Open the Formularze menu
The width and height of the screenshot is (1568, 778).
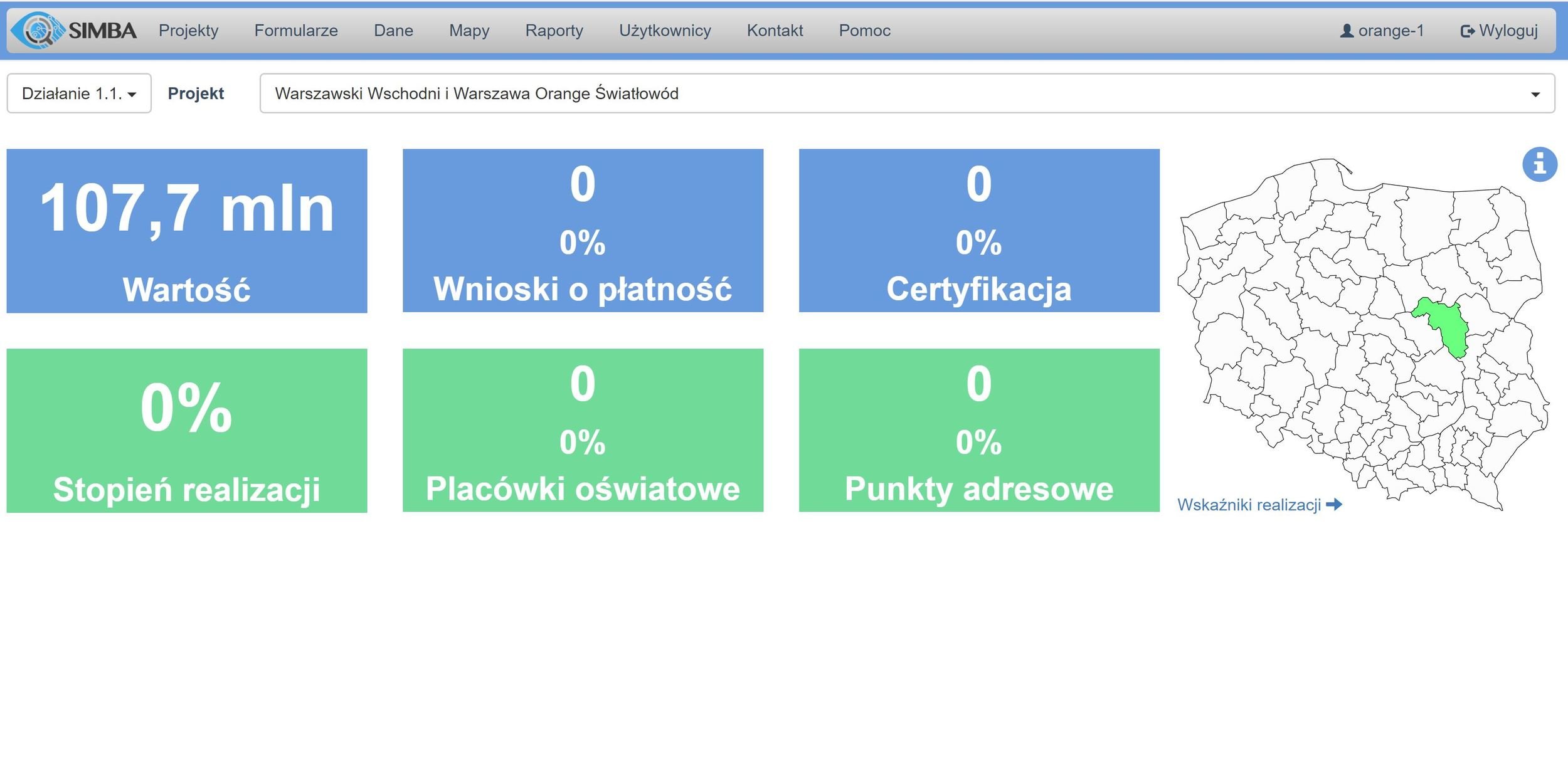click(x=295, y=31)
